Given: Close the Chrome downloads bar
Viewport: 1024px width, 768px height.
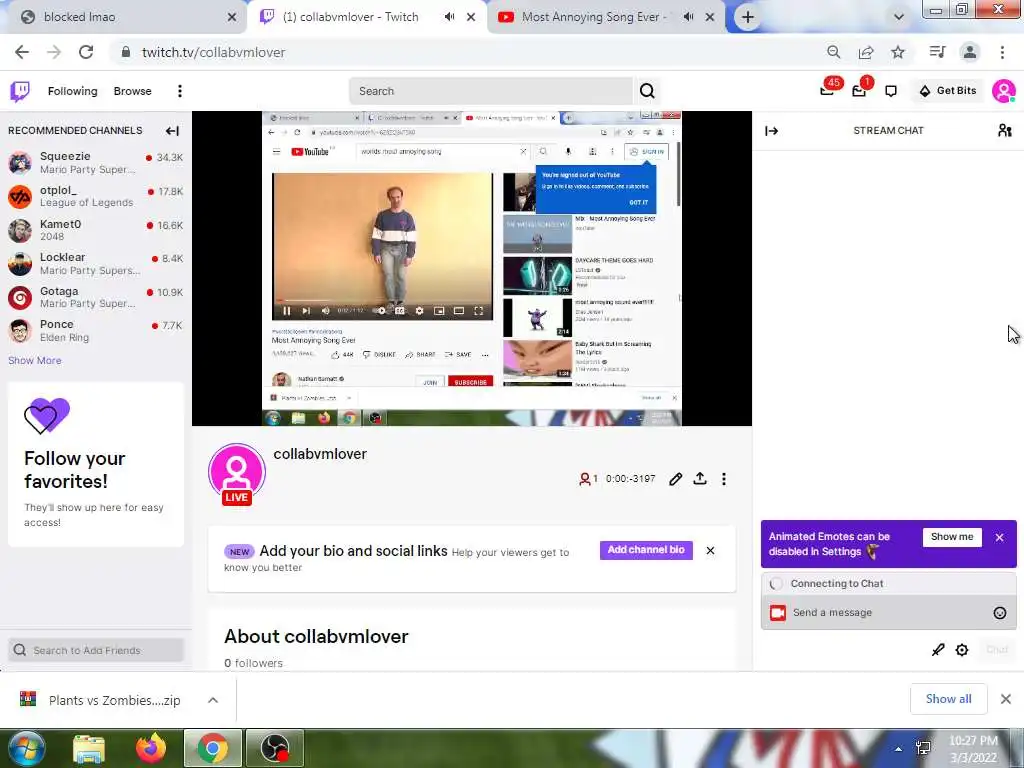Looking at the screenshot, I should pos(1006,699).
